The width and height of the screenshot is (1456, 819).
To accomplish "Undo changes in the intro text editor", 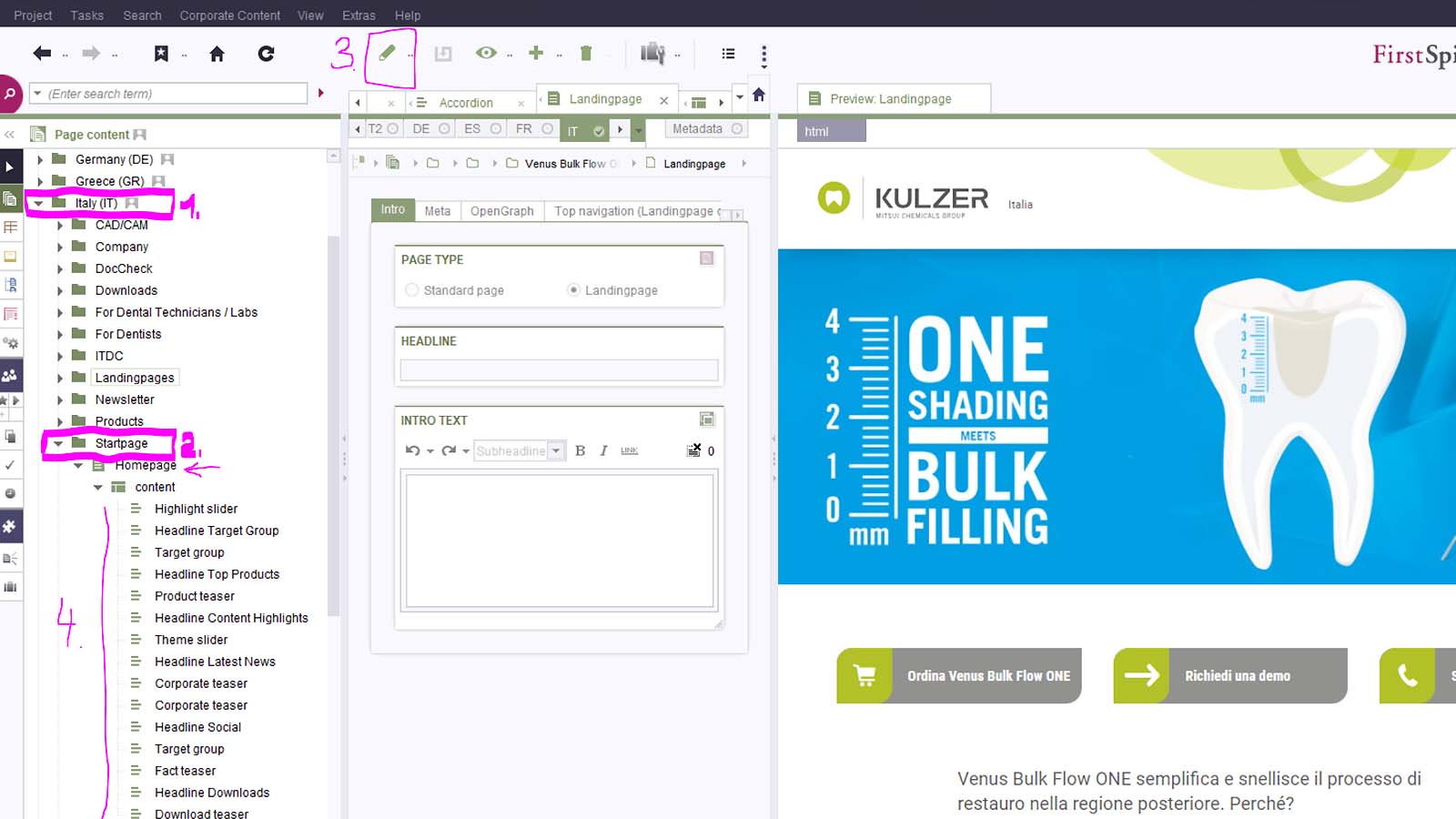I will 411,450.
